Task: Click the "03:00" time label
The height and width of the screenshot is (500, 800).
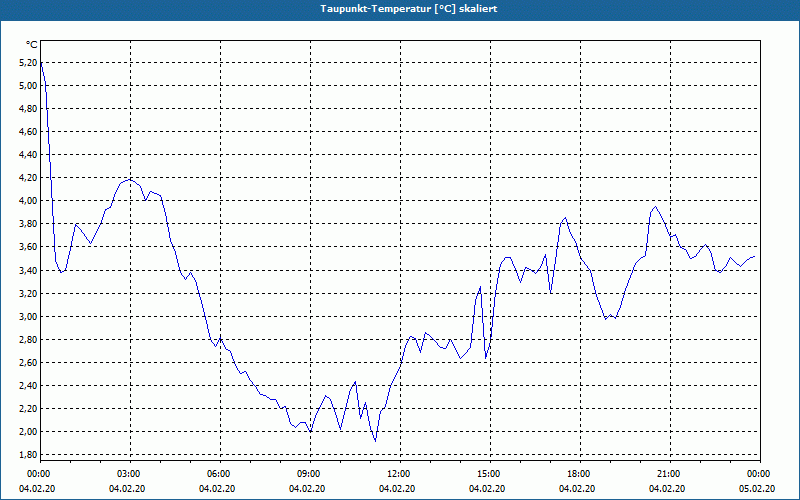Action: [x=128, y=474]
